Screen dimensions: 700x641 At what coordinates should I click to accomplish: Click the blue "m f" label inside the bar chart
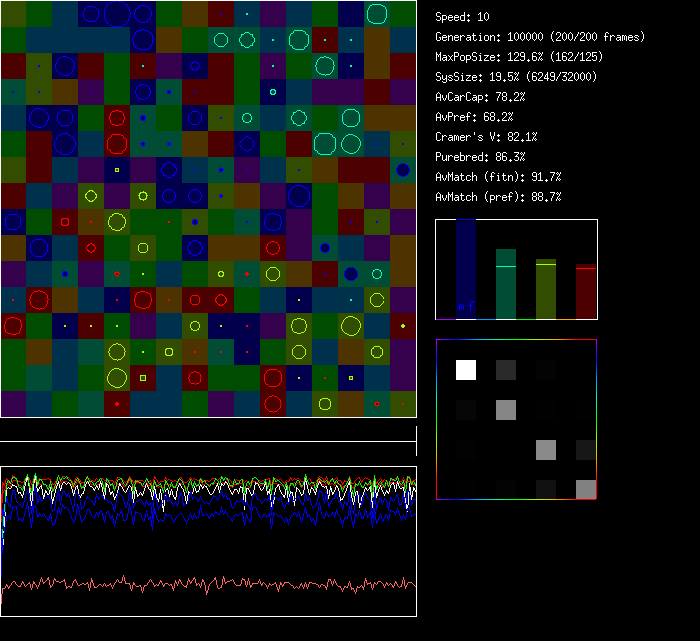466,307
